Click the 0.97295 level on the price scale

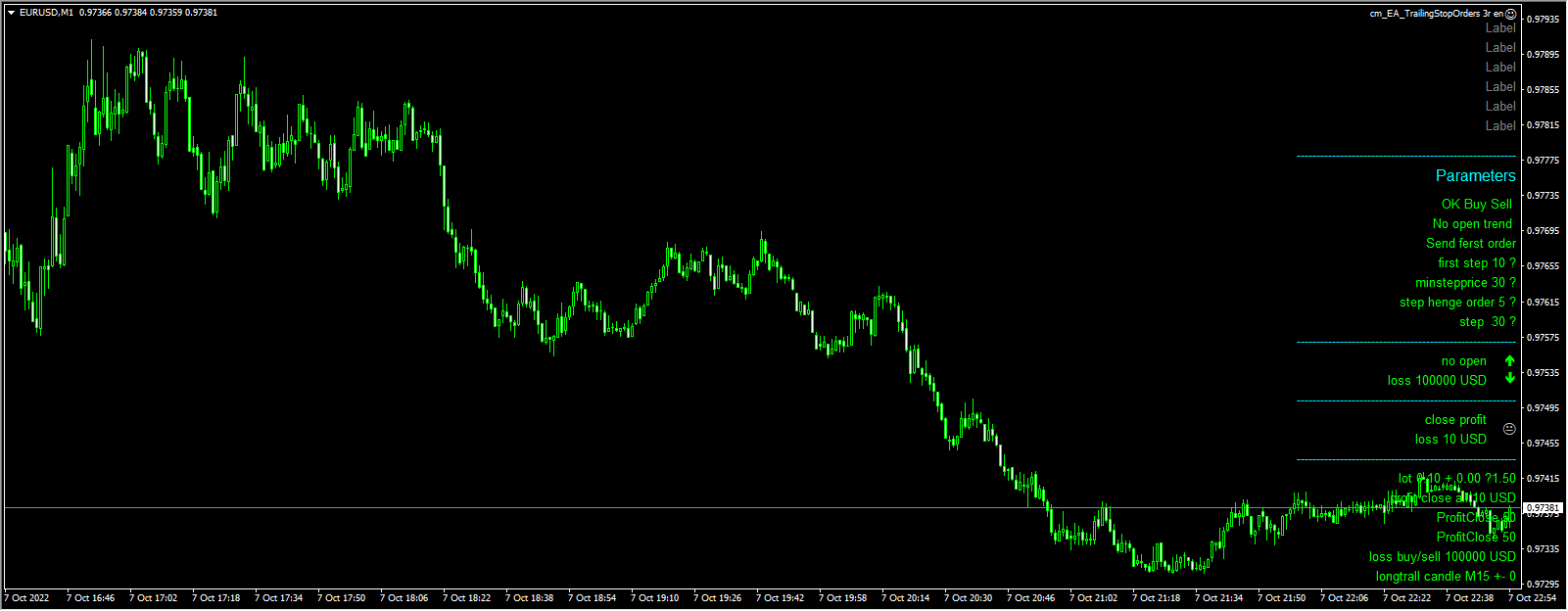click(1544, 584)
